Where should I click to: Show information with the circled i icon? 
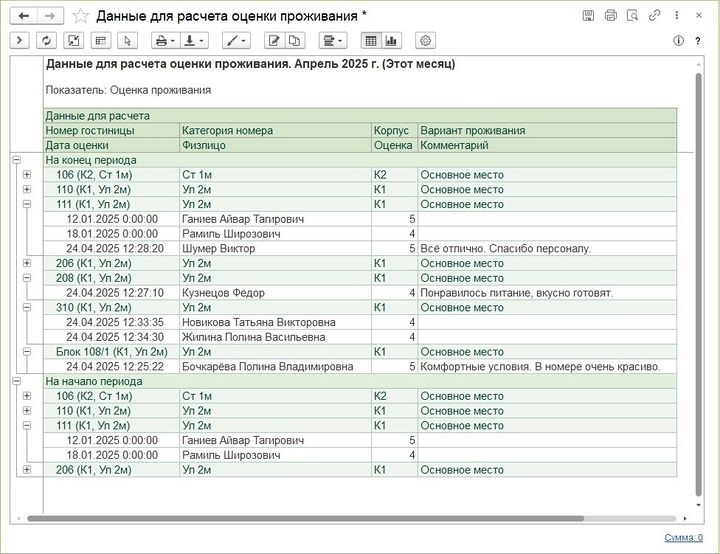click(x=678, y=41)
